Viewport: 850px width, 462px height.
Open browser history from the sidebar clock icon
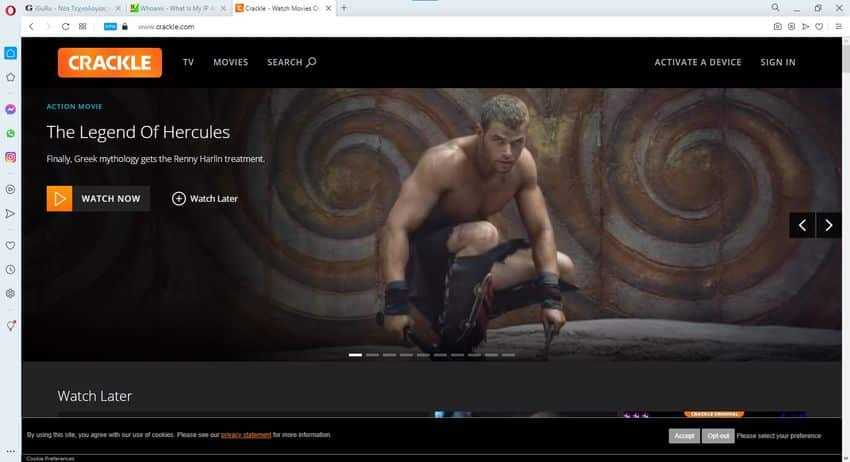click(x=10, y=270)
